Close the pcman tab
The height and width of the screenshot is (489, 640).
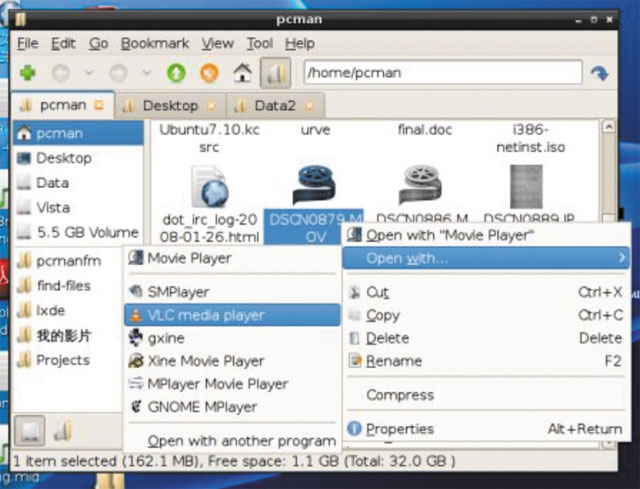point(99,106)
